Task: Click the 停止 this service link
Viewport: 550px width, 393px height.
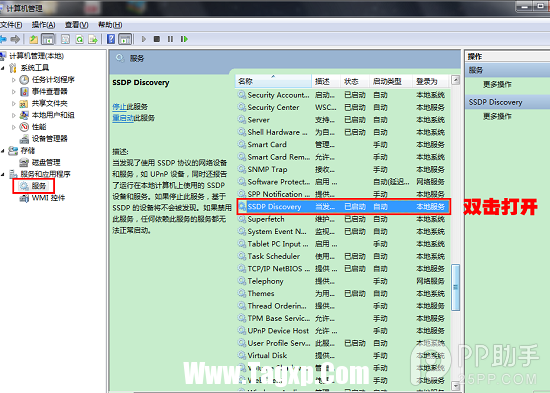Action: pos(119,107)
